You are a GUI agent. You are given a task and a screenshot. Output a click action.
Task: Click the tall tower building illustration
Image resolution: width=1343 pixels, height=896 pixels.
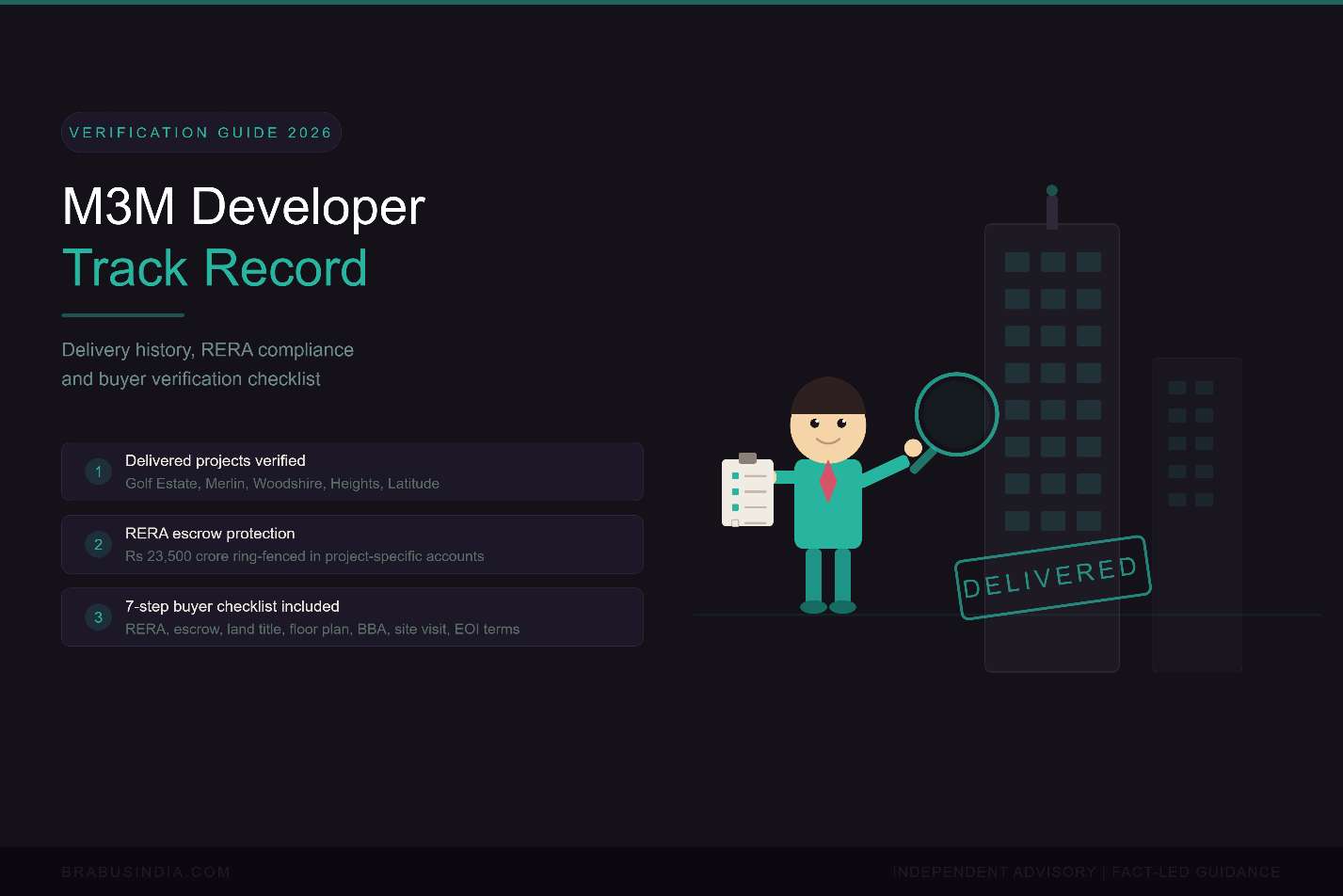click(x=1052, y=430)
